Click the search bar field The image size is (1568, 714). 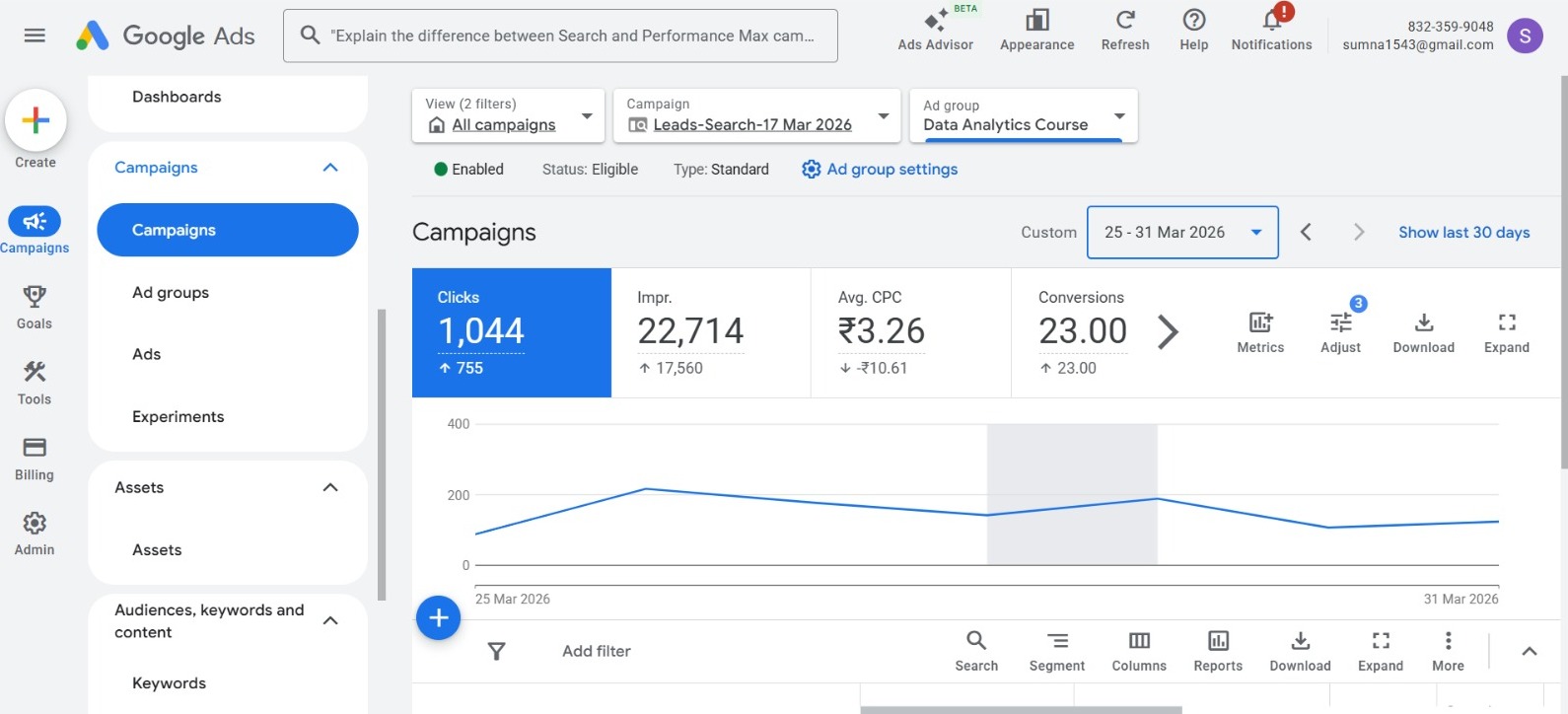(560, 36)
